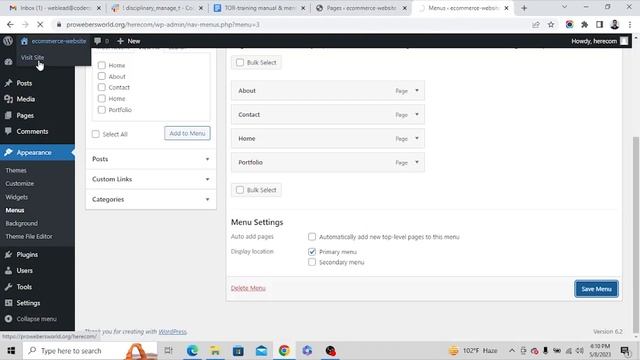This screenshot has height=360, width=640.
Task: Open the Windows Start menu
Action: 11,351
